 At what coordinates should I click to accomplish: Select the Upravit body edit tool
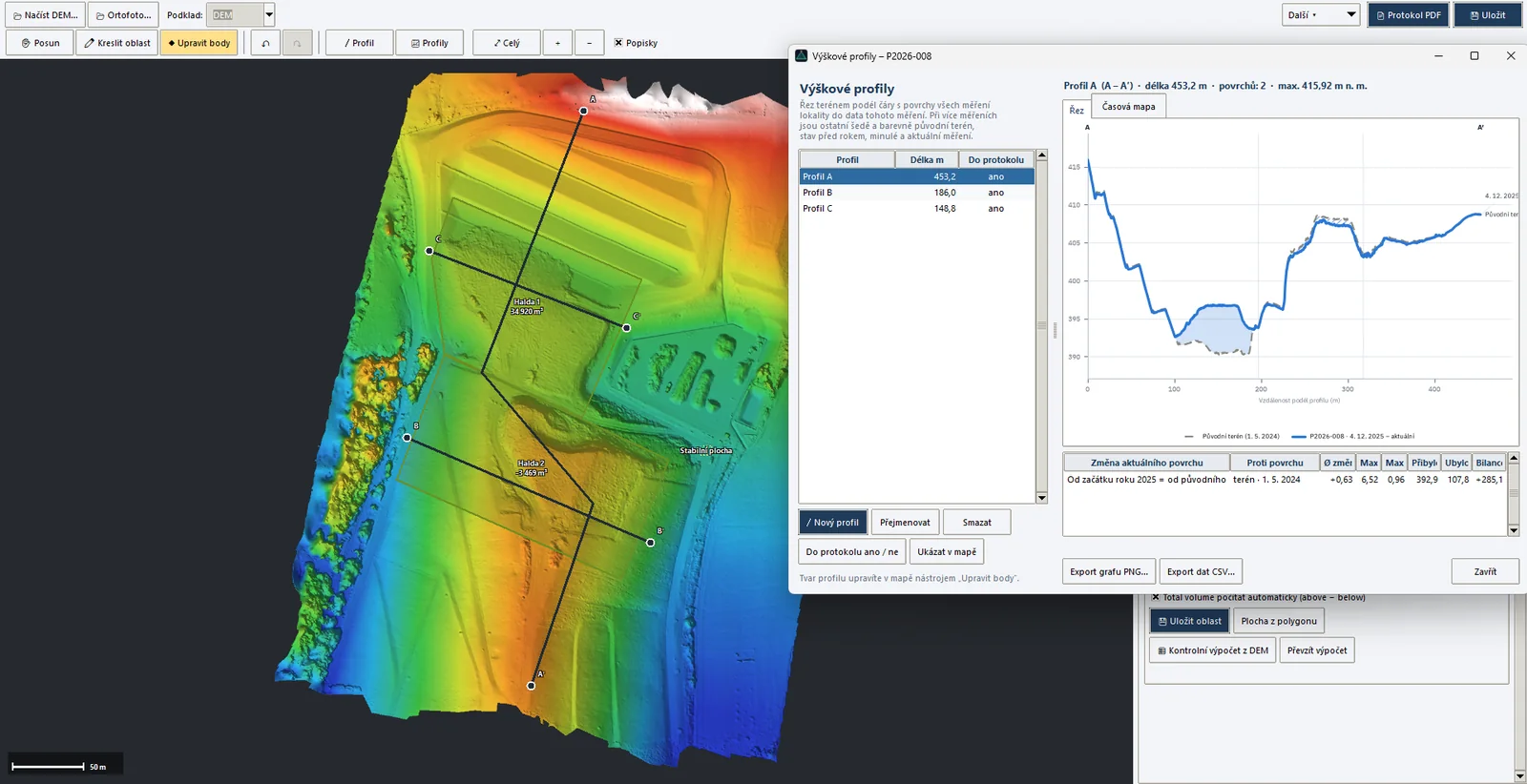coord(199,43)
